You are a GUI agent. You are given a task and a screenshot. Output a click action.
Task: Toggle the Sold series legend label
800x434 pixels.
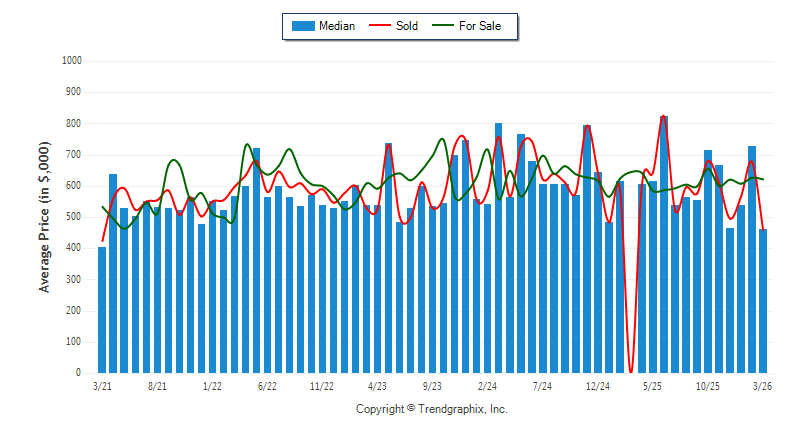(408, 26)
